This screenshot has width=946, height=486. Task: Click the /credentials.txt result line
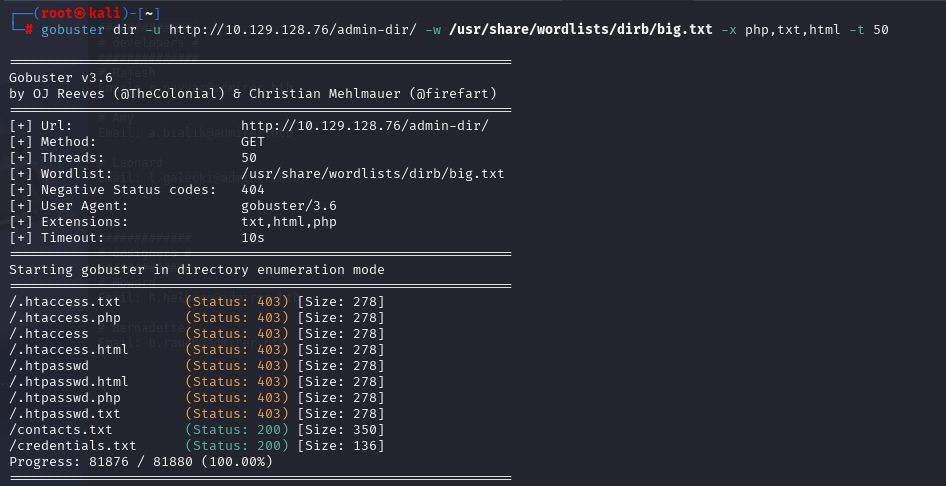point(197,446)
